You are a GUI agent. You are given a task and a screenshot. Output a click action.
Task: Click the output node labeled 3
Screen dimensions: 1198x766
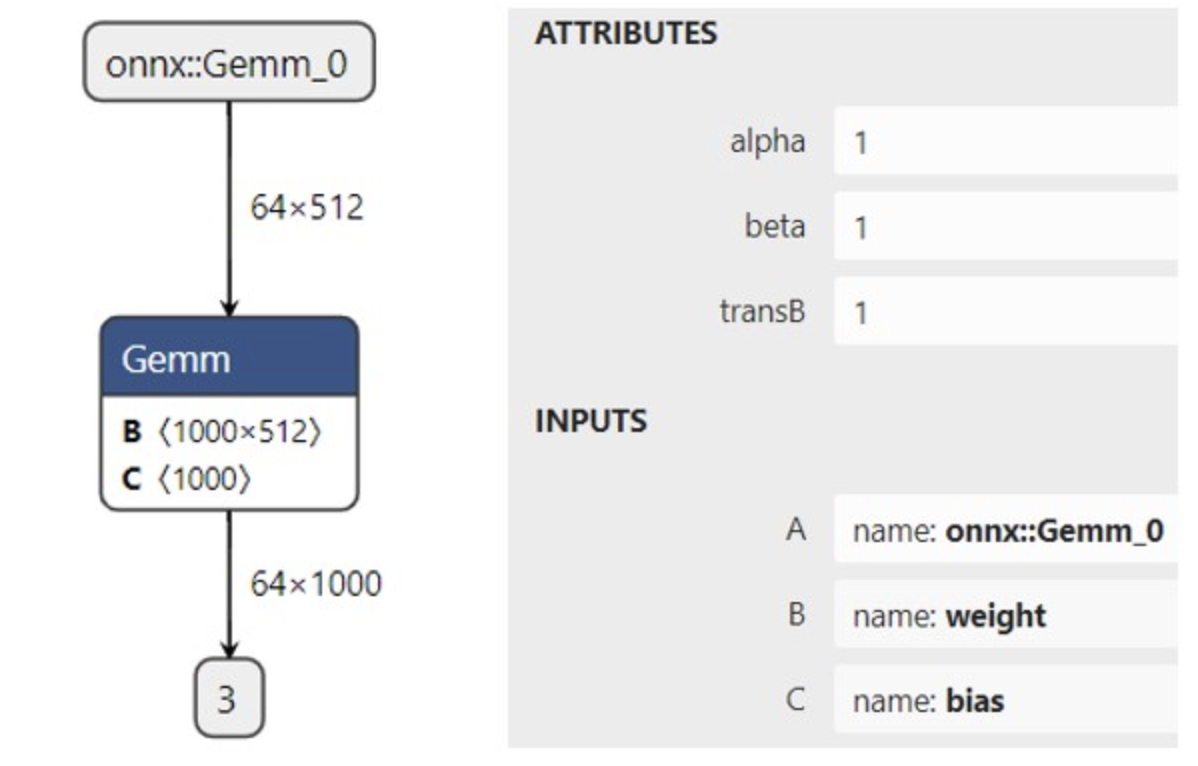228,699
